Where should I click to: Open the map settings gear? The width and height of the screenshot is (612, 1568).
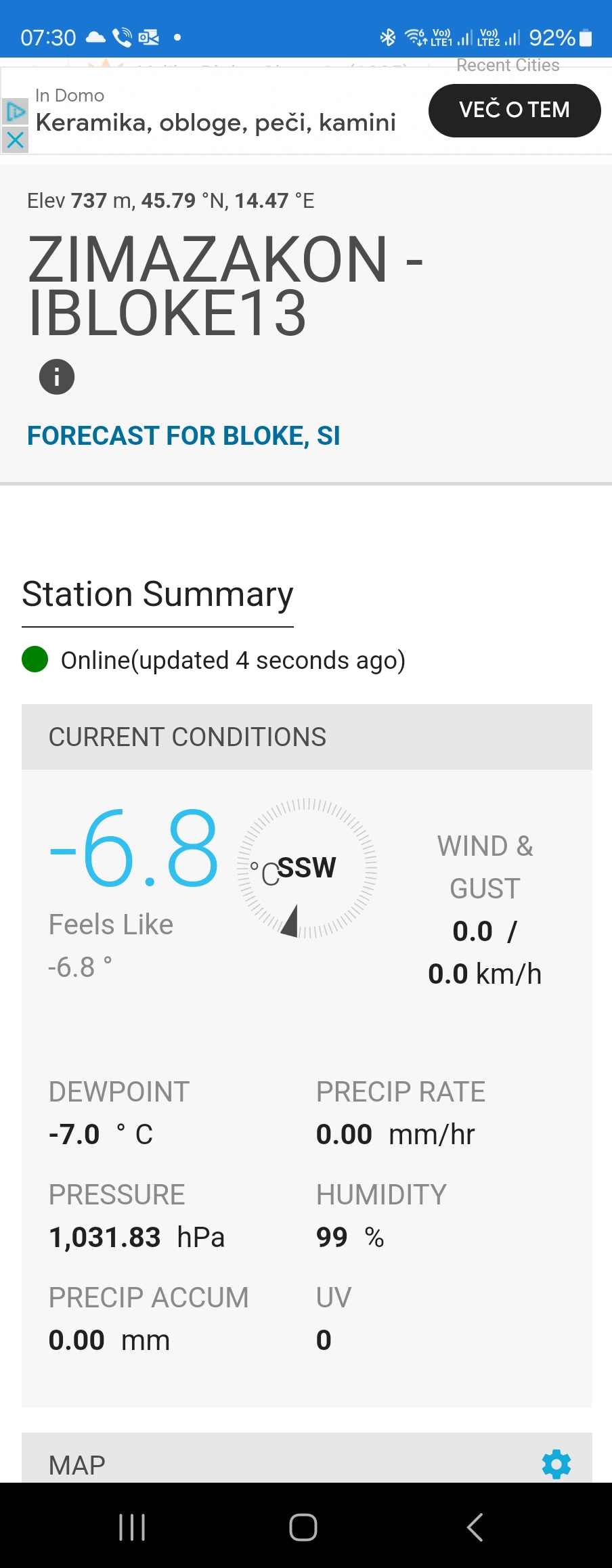click(x=556, y=1464)
